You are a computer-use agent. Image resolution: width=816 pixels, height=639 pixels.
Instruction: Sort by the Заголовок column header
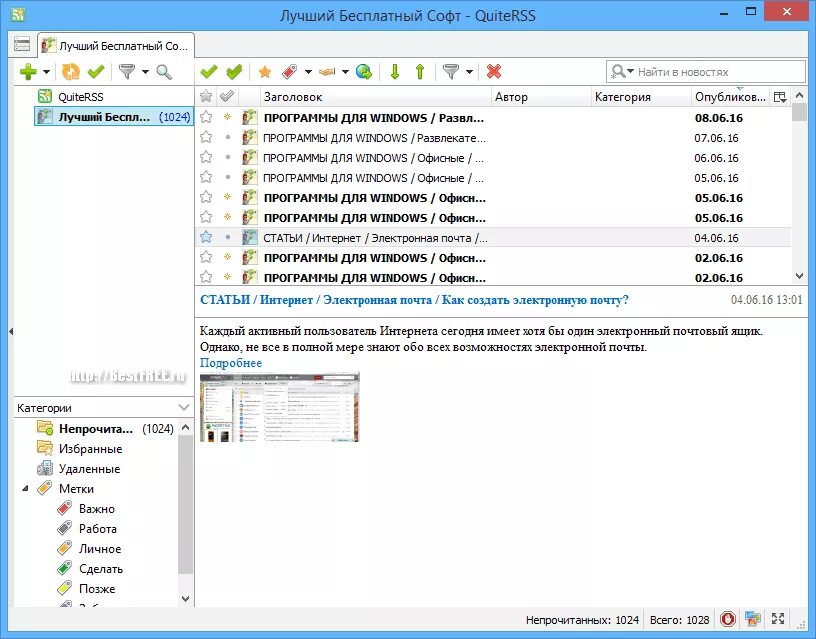[376, 97]
